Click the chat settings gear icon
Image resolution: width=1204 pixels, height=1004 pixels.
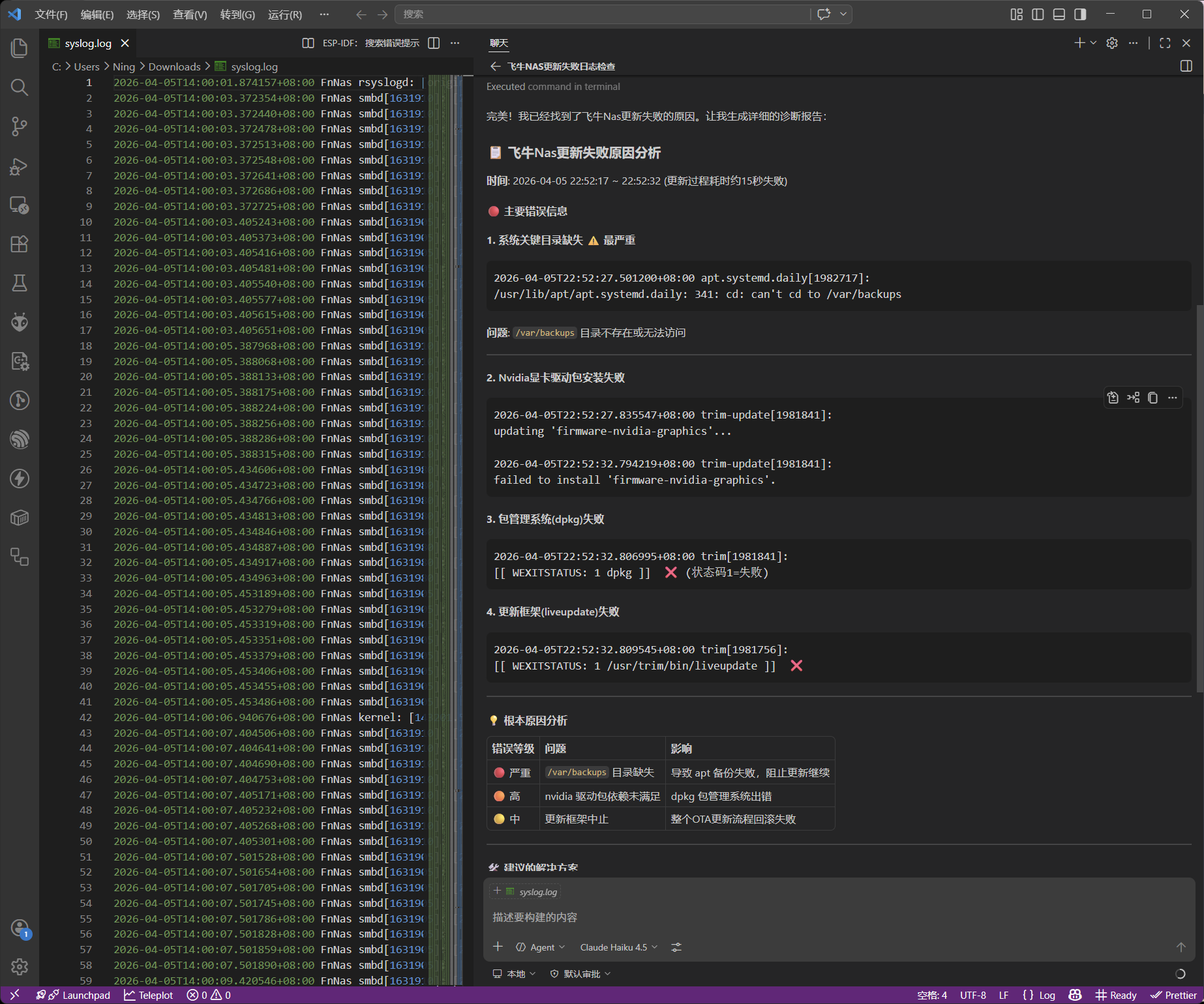pyautogui.click(x=1112, y=43)
